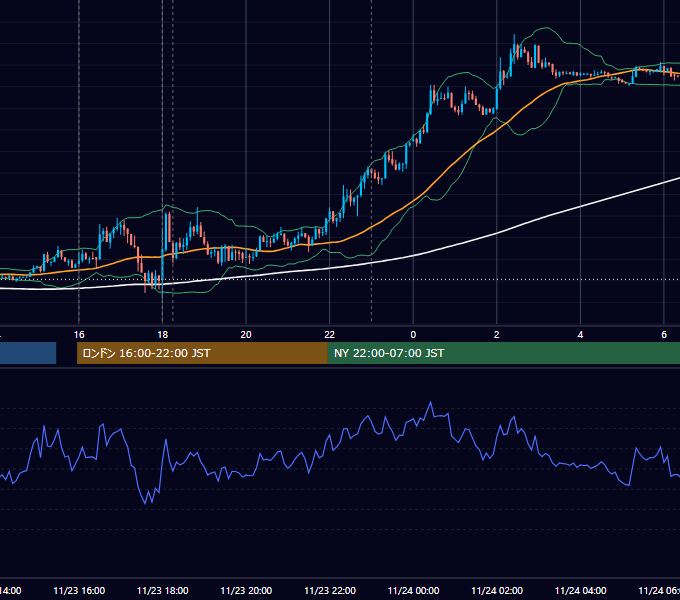680x600 pixels.
Task: Click the NY 22:00-07:00 JST session band
Action: point(503,353)
